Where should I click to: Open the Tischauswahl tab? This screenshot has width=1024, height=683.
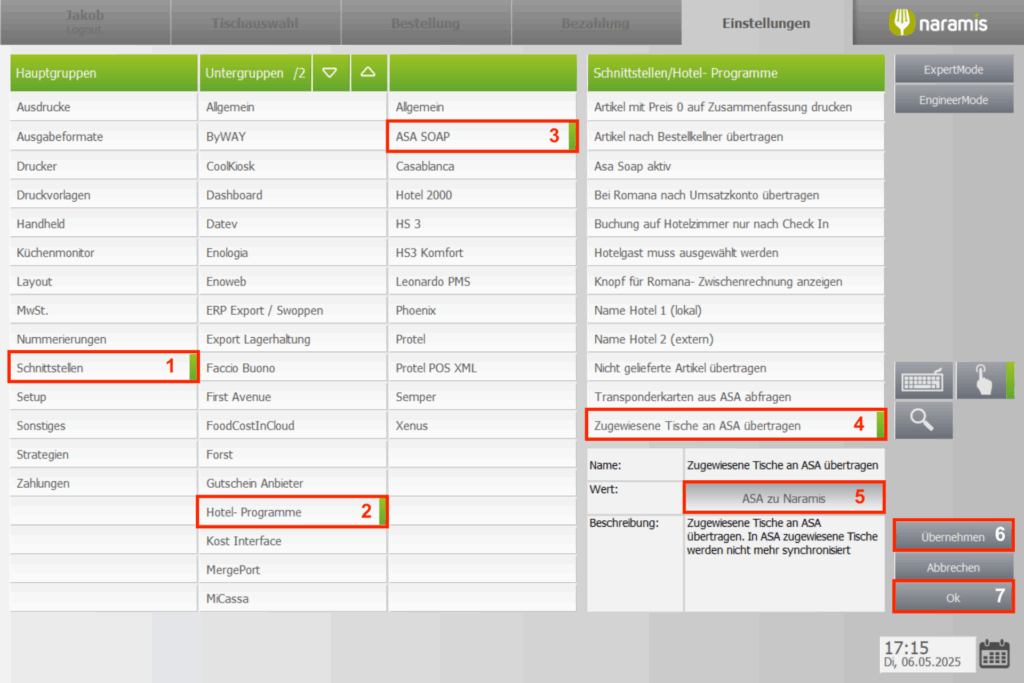tap(255, 23)
